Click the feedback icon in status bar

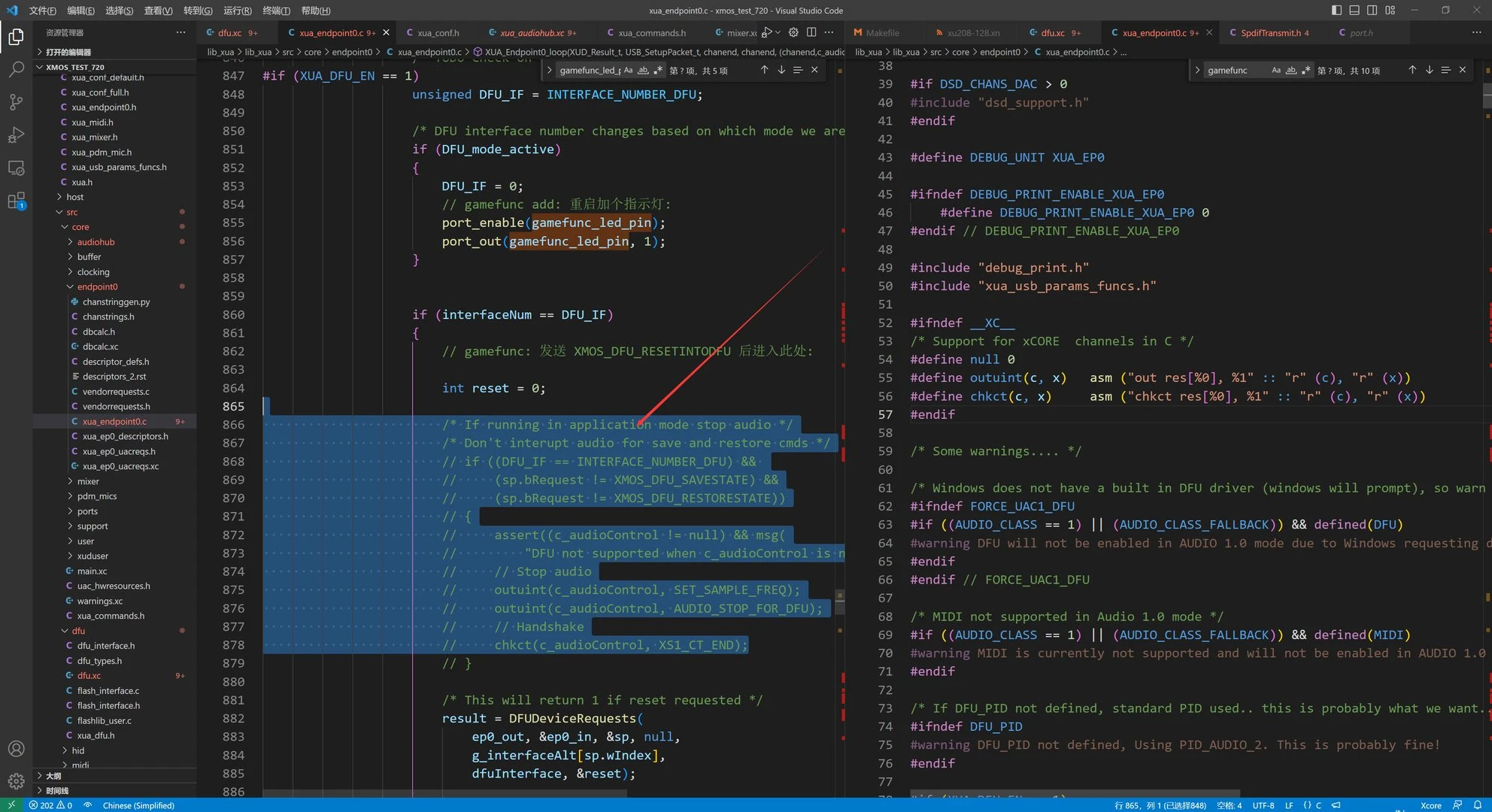pos(1457,805)
